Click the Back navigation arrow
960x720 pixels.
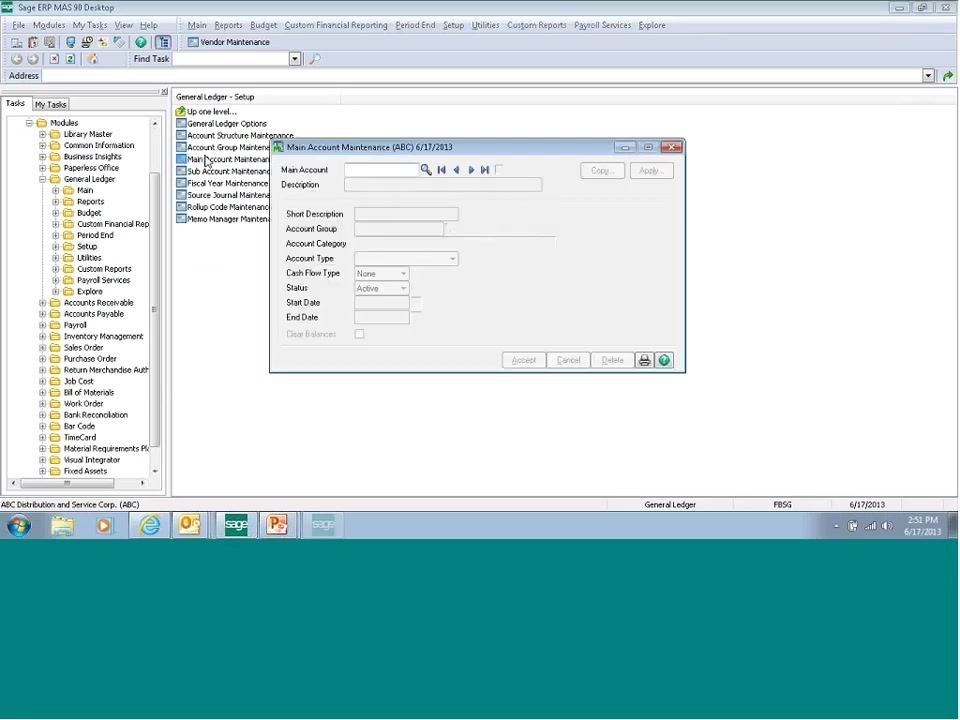[x=17, y=59]
